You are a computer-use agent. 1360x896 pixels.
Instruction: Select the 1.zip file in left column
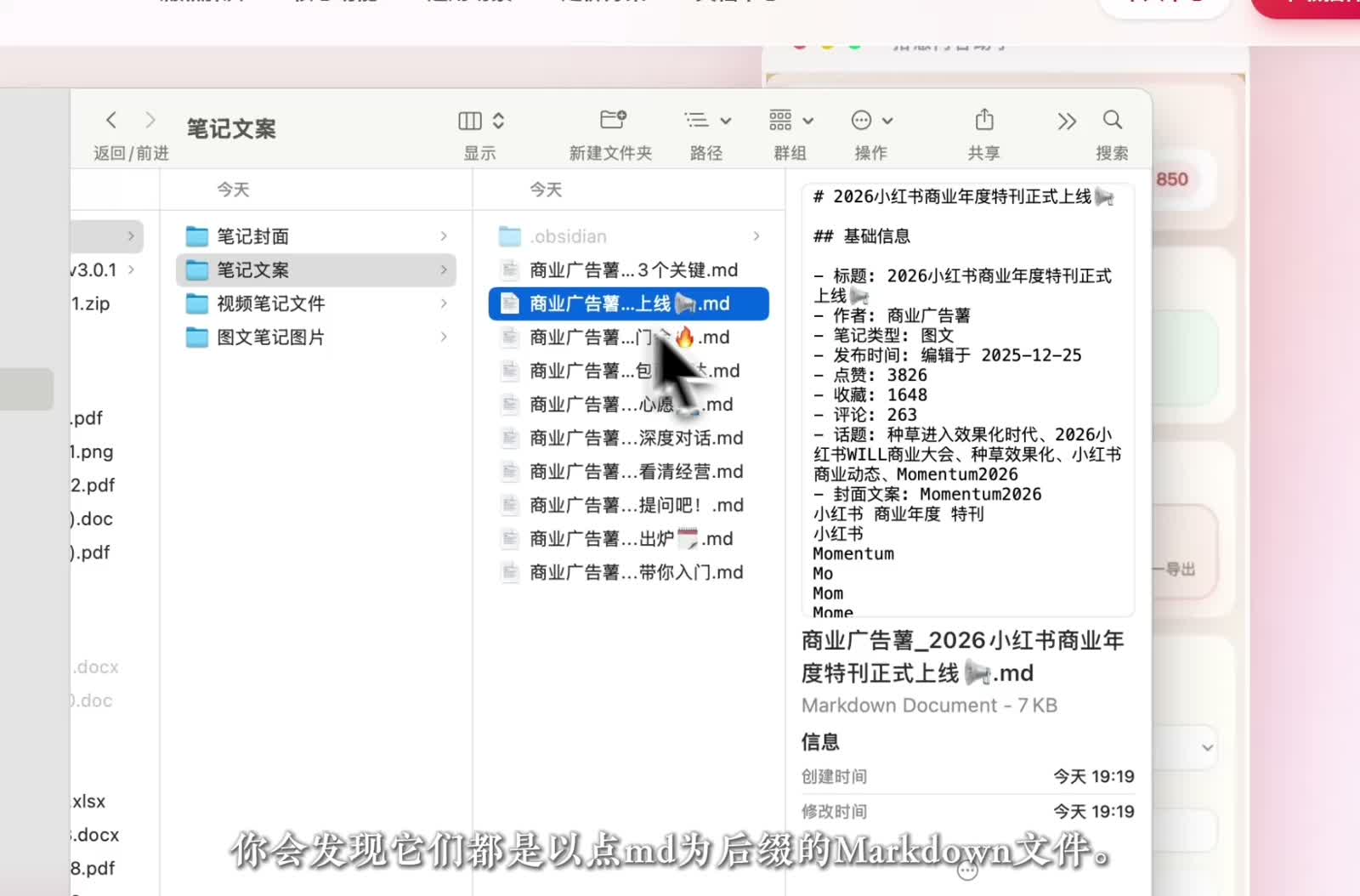point(90,303)
